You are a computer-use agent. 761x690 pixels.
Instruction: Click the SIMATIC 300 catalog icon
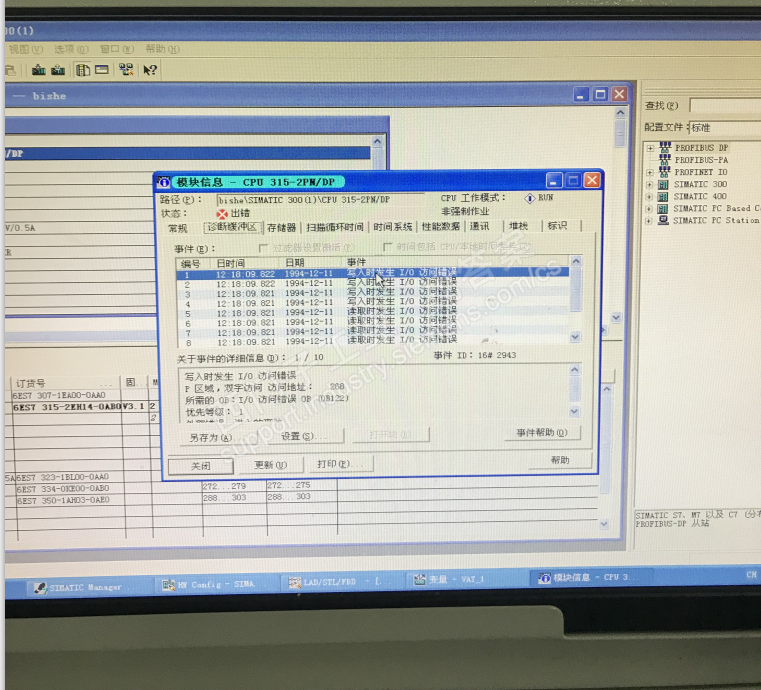663,184
